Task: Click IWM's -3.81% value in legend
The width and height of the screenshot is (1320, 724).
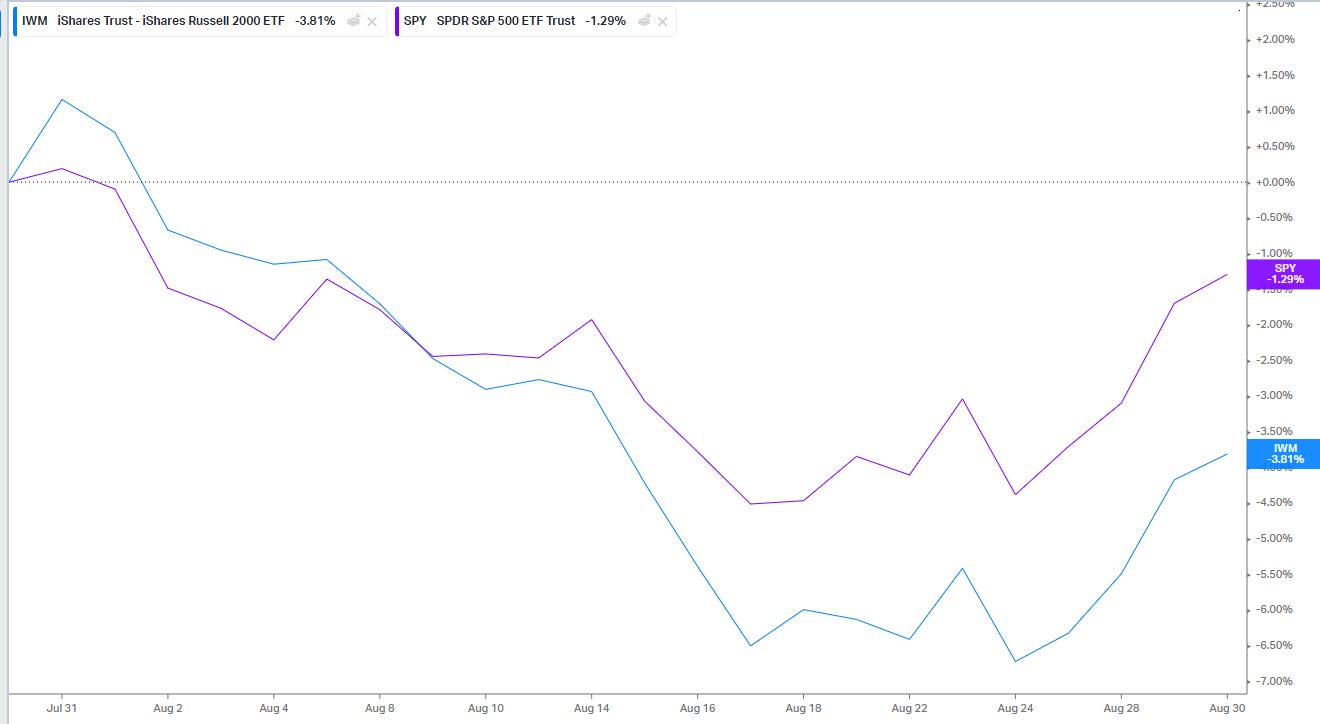Action: pyautogui.click(x=315, y=21)
